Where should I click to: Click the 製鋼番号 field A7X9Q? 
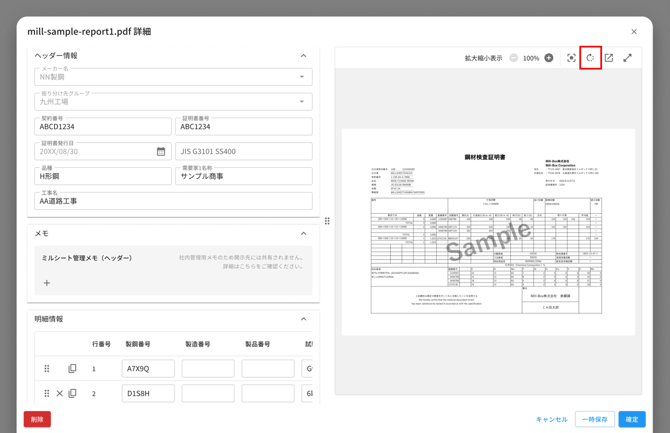click(148, 368)
